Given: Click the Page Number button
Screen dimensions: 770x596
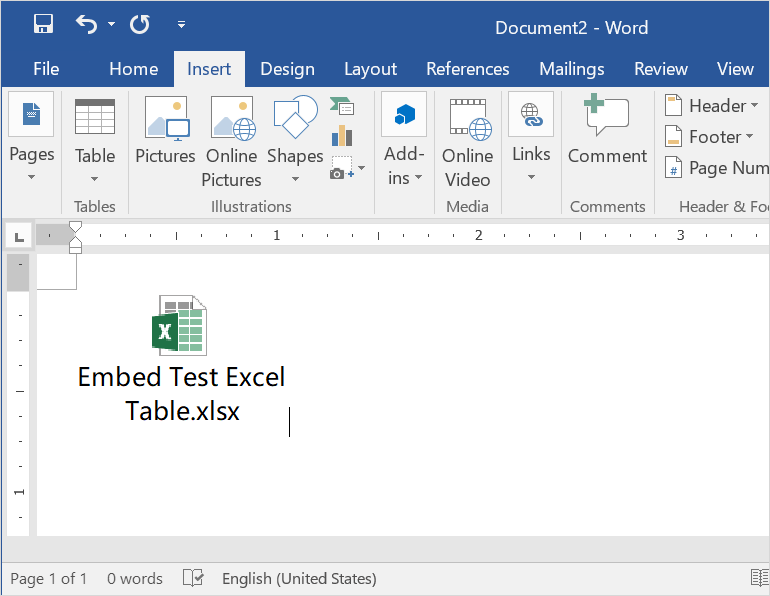Looking at the screenshot, I should pyautogui.click(x=716, y=168).
